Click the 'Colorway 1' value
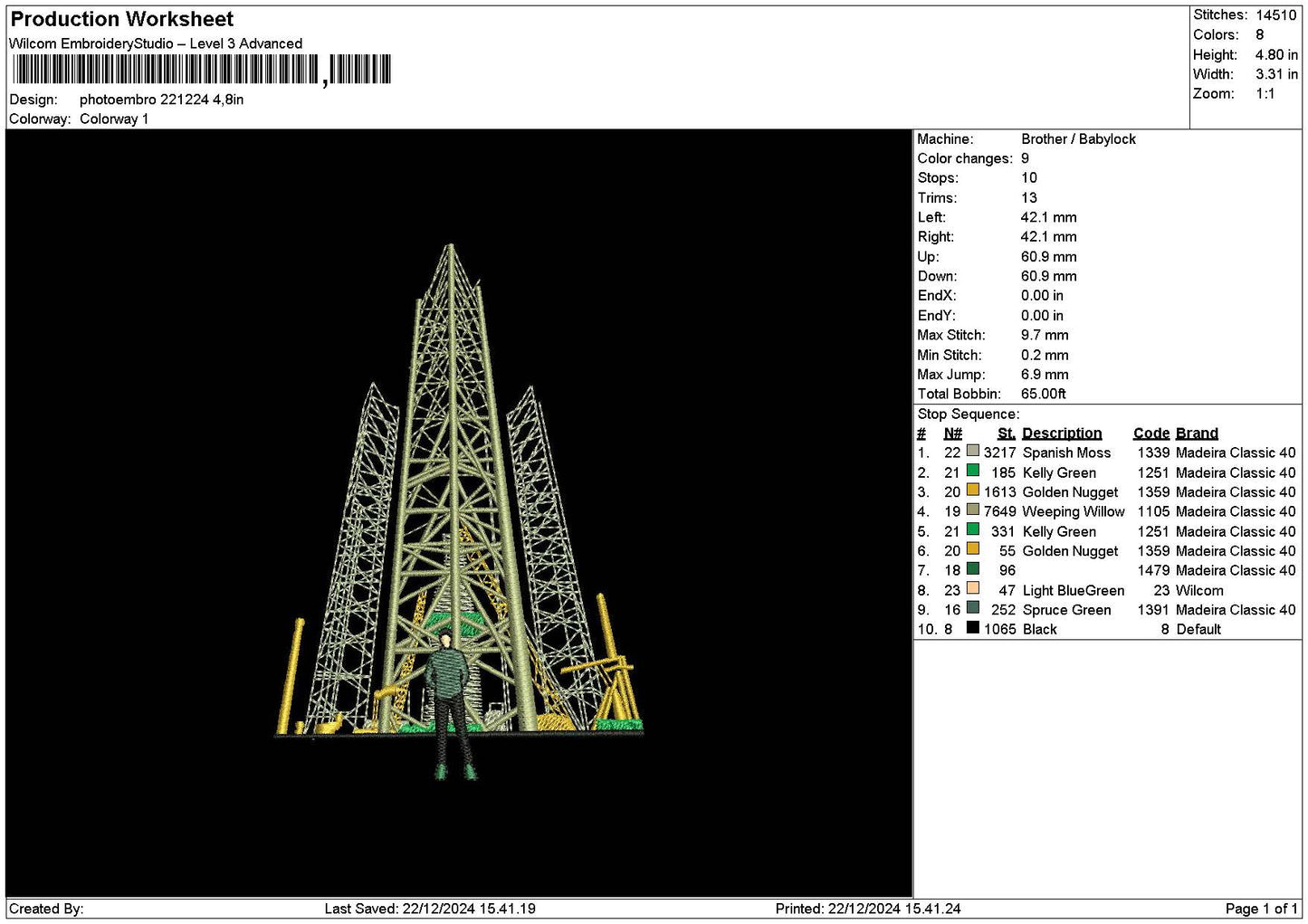The height and width of the screenshot is (924, 1308). (x=114, y=119)
